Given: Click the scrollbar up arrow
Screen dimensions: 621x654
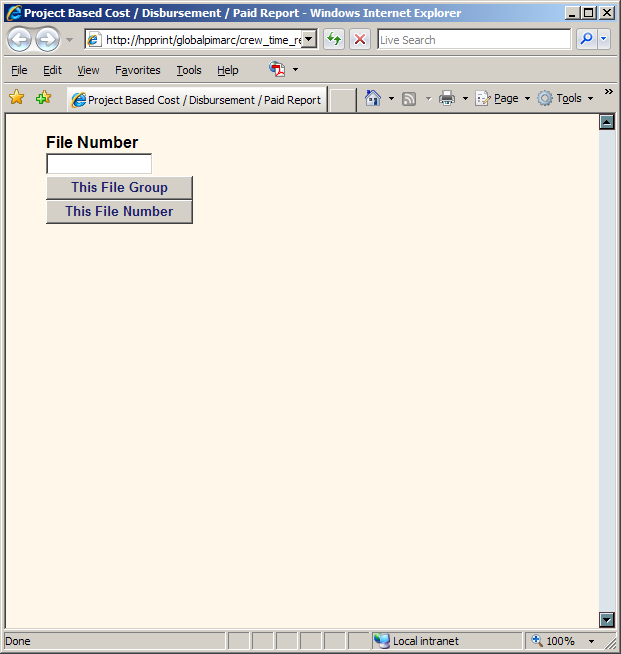Looking at the screenshot, I should (607, 122).
